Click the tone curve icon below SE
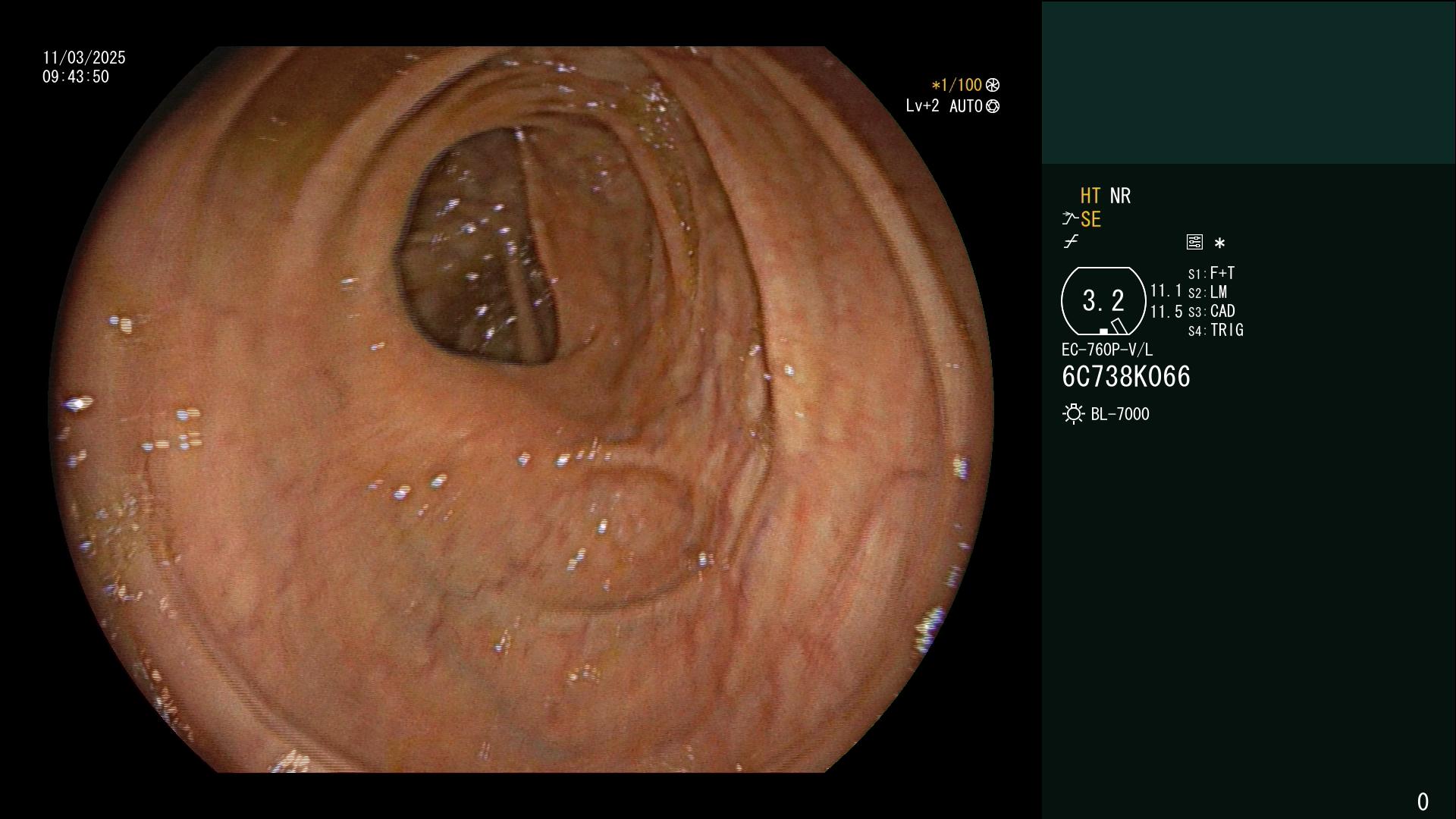The height and width of the screenshot is (819, 1456). coord(1071,242)
